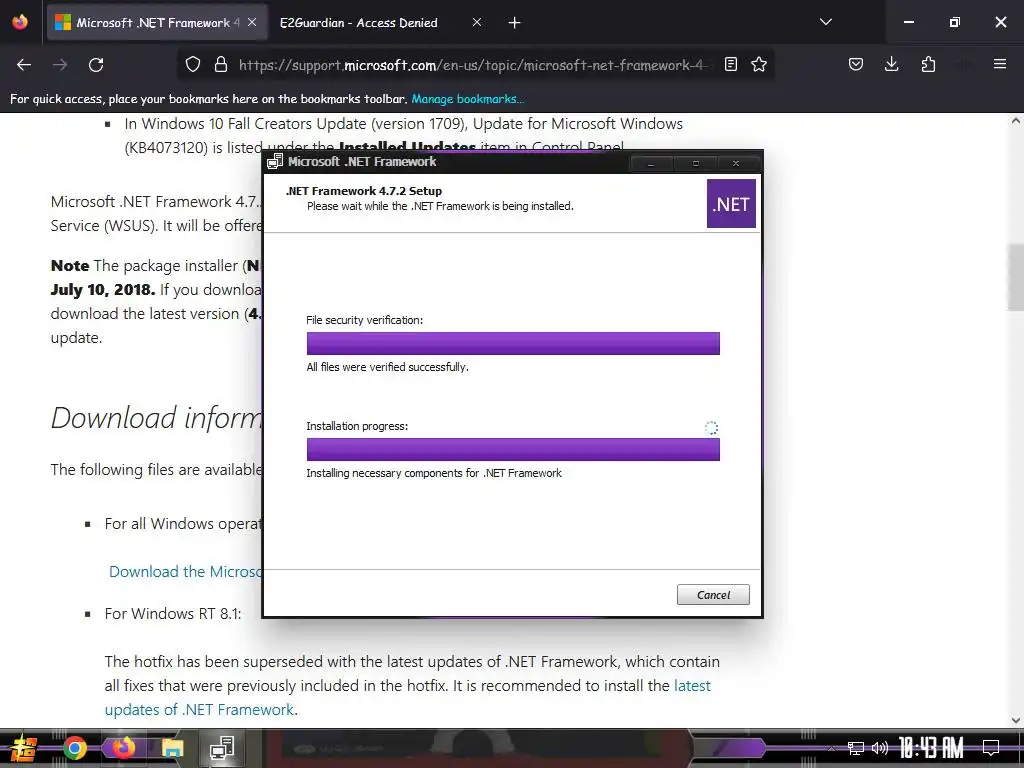Click the 'All files were verified successfully.' text

(387, 367)
